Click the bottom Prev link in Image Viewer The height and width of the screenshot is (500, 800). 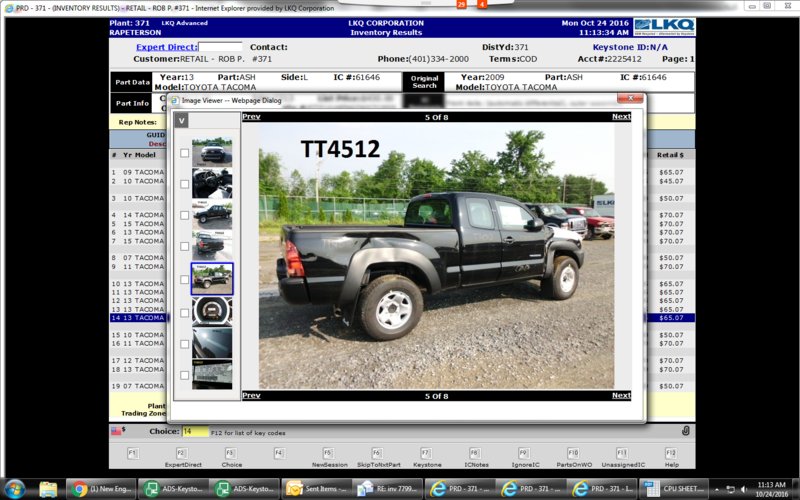click(x=251, y=395)
